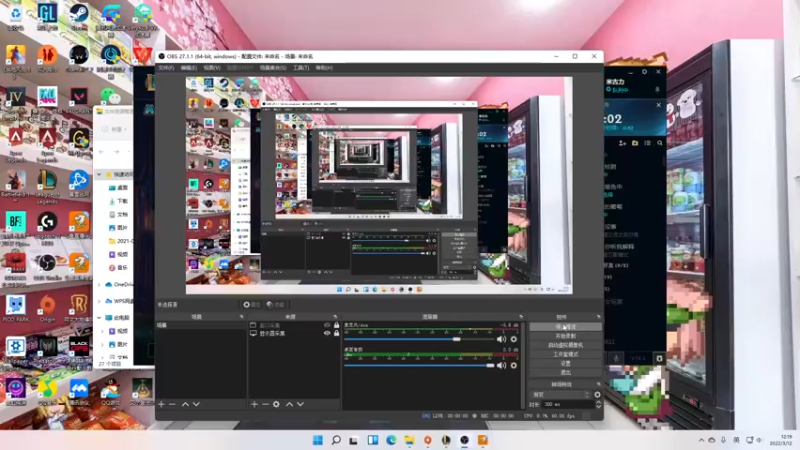Click Audio Mixer vertical scrollbar
The width and height of the screenshot is (800, 450).
point(524,364)
